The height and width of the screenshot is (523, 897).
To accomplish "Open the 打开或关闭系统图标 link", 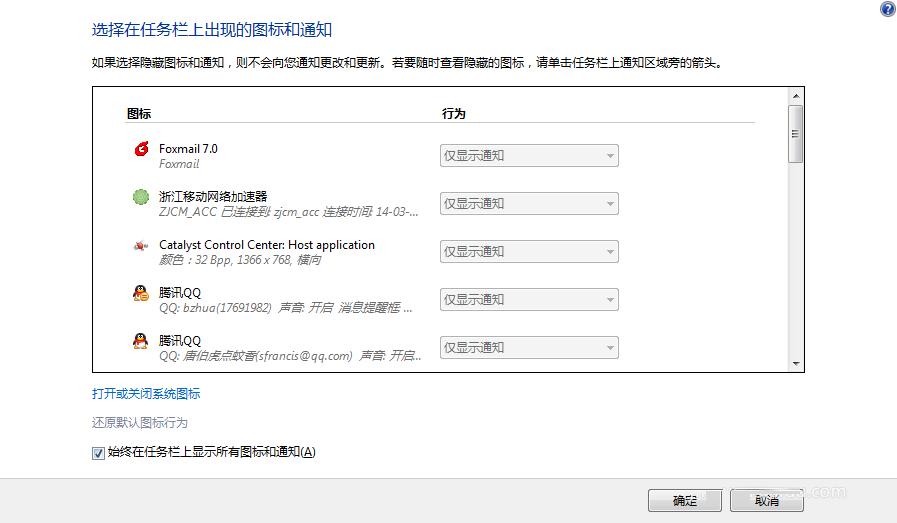I will (146, 394).
